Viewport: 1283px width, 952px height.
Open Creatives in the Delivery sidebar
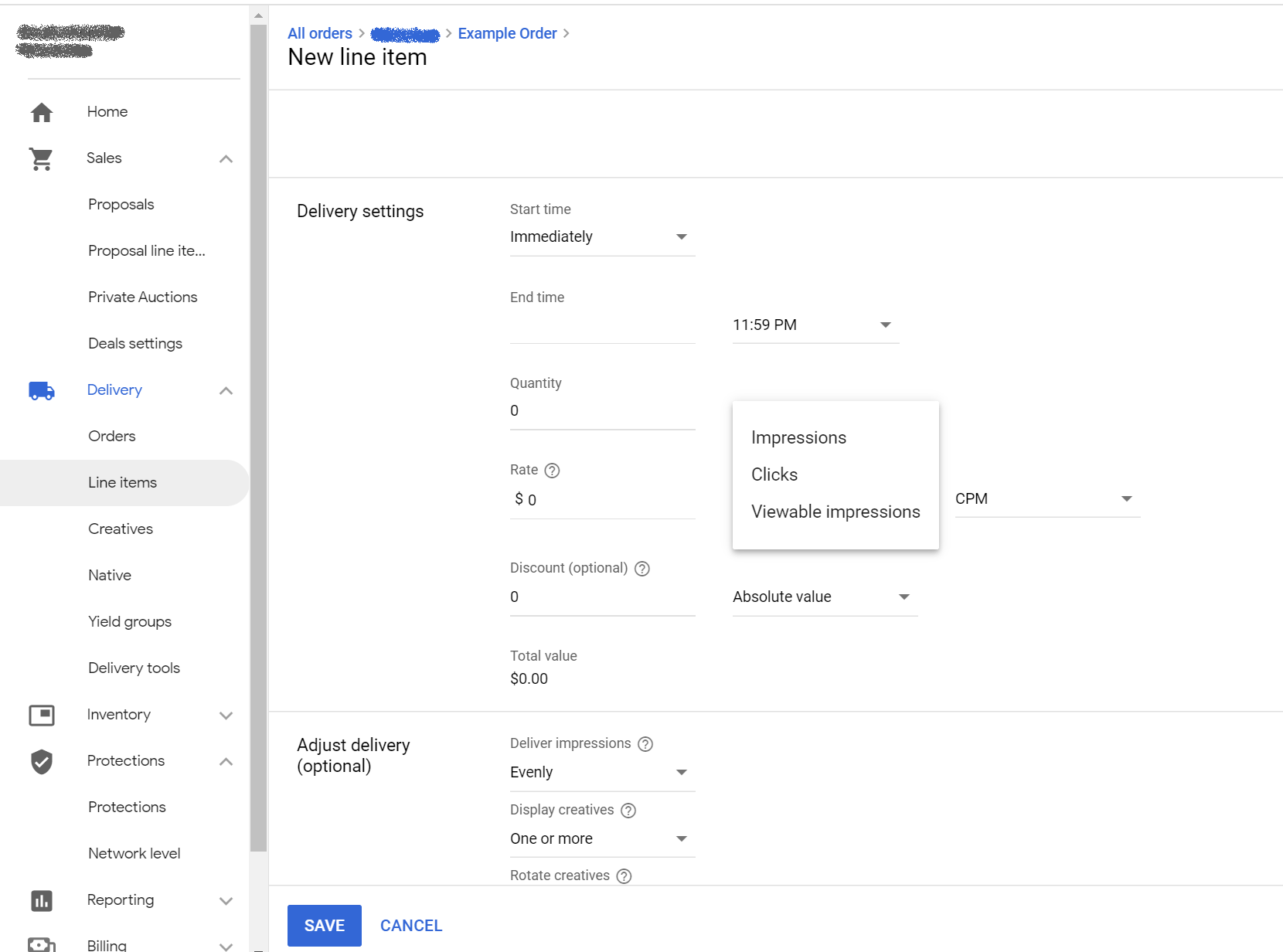[121, 529]
